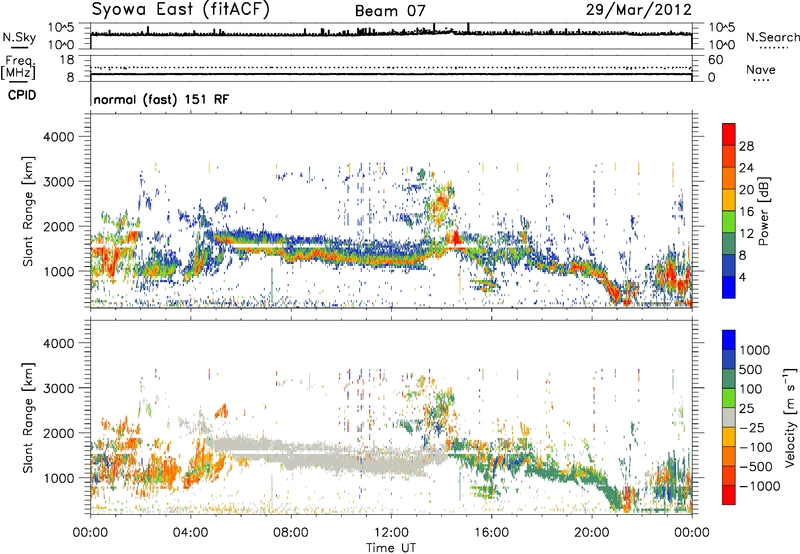Click the '-25' velocity colorbar label
The height and width of the screenshot is (554, 800).
(751, 427)
